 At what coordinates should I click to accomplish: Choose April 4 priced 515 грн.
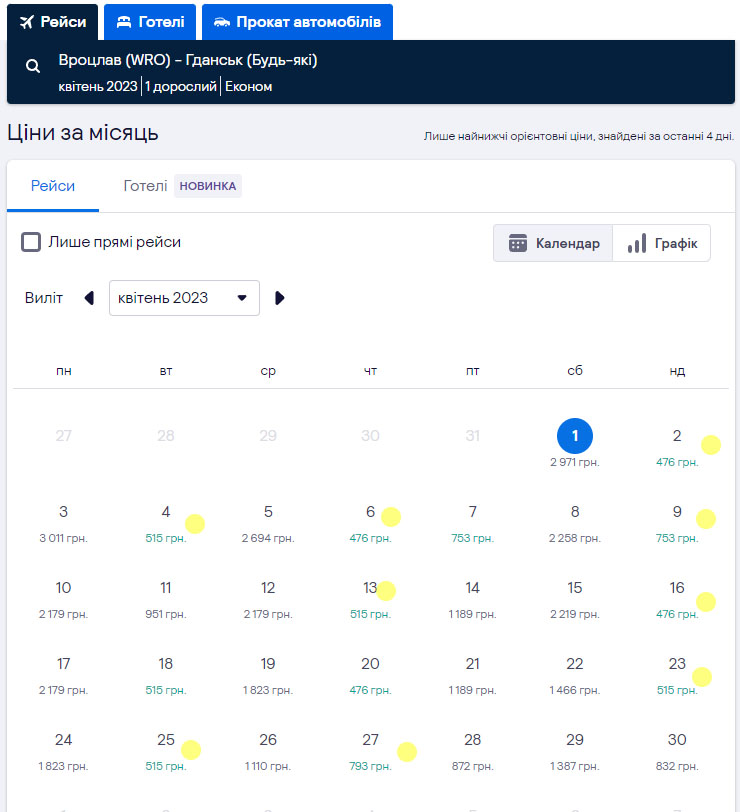[x=166, y=523]
